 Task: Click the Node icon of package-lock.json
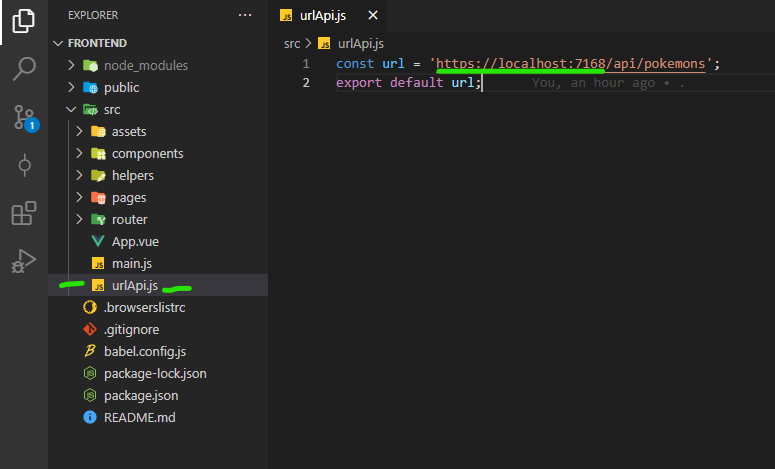[90, 373]
